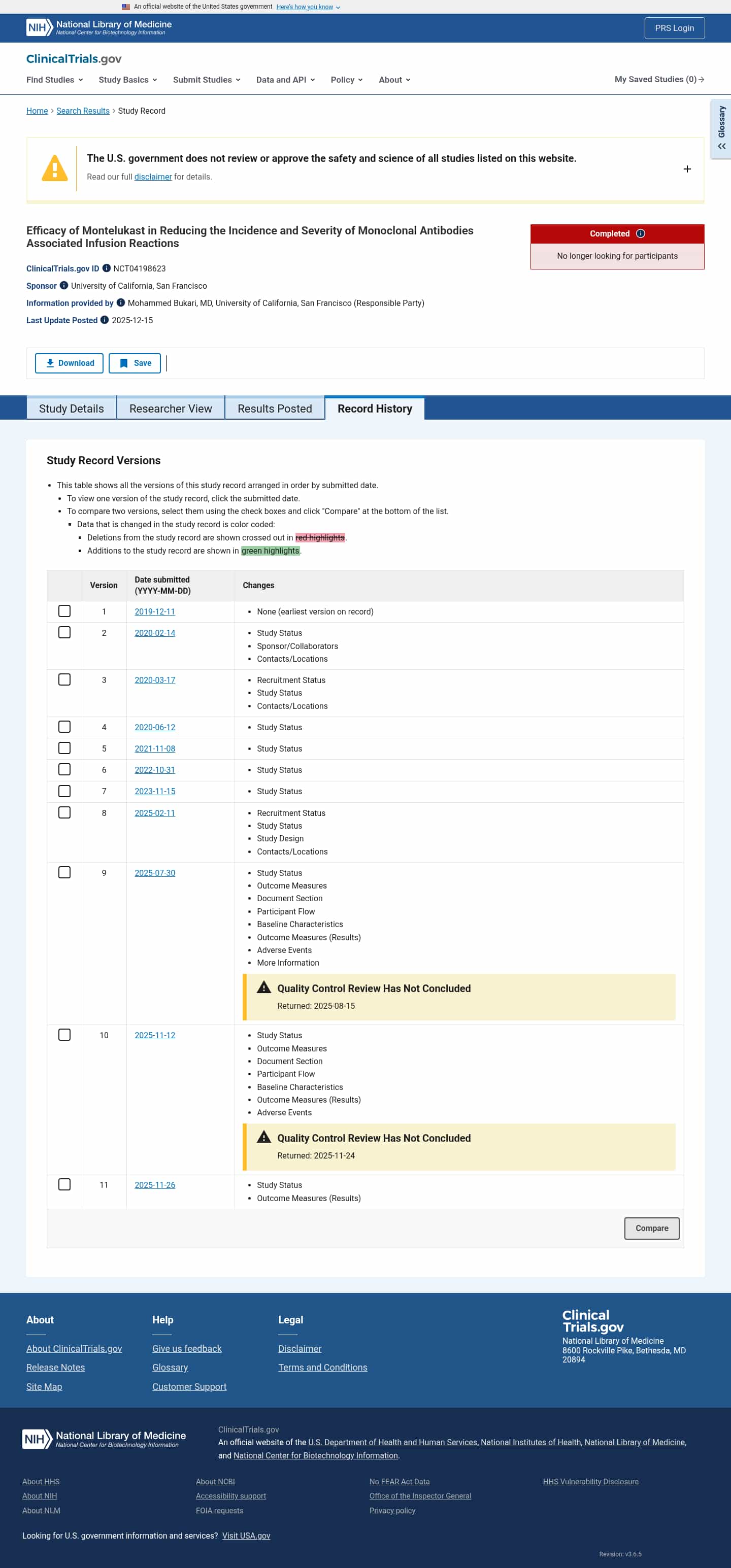The height and width of the screenshot is (1568, 731).
Task: Open FOIA requests footer link
Action: 219,1511
